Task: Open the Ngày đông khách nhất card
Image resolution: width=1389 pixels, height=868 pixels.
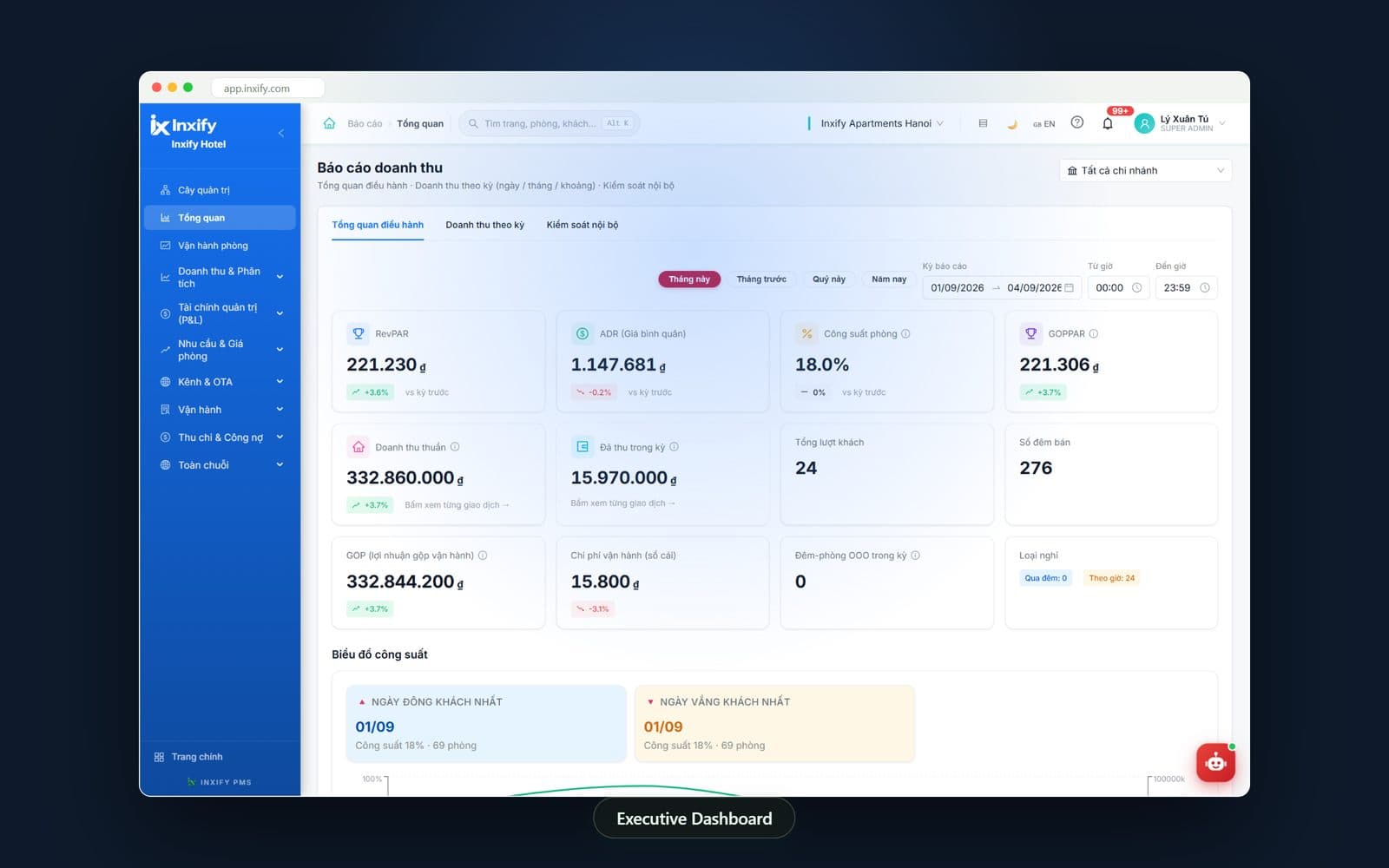Action: click(486, 724)
